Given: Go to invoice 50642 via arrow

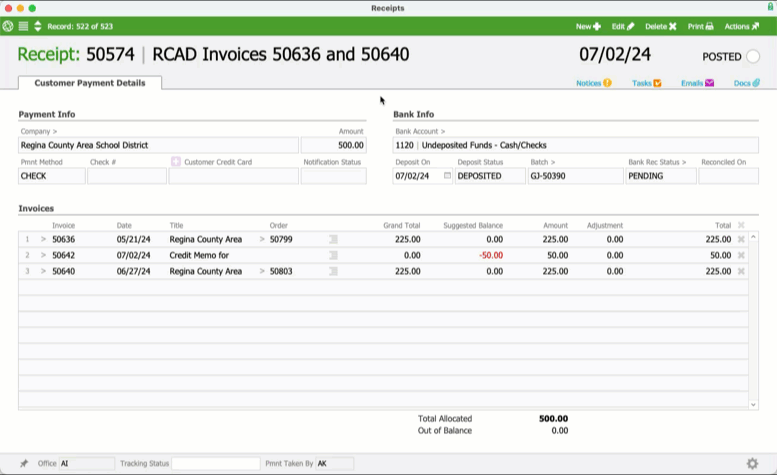Looking at the screenshot, I should pos(43,255).
